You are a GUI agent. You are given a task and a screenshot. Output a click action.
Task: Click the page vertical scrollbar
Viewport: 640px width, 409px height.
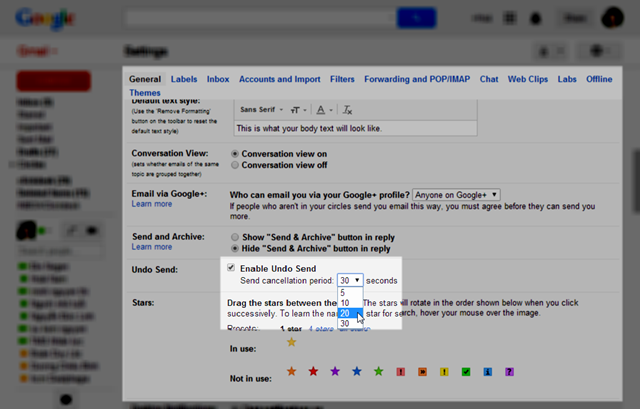(636, 181)
